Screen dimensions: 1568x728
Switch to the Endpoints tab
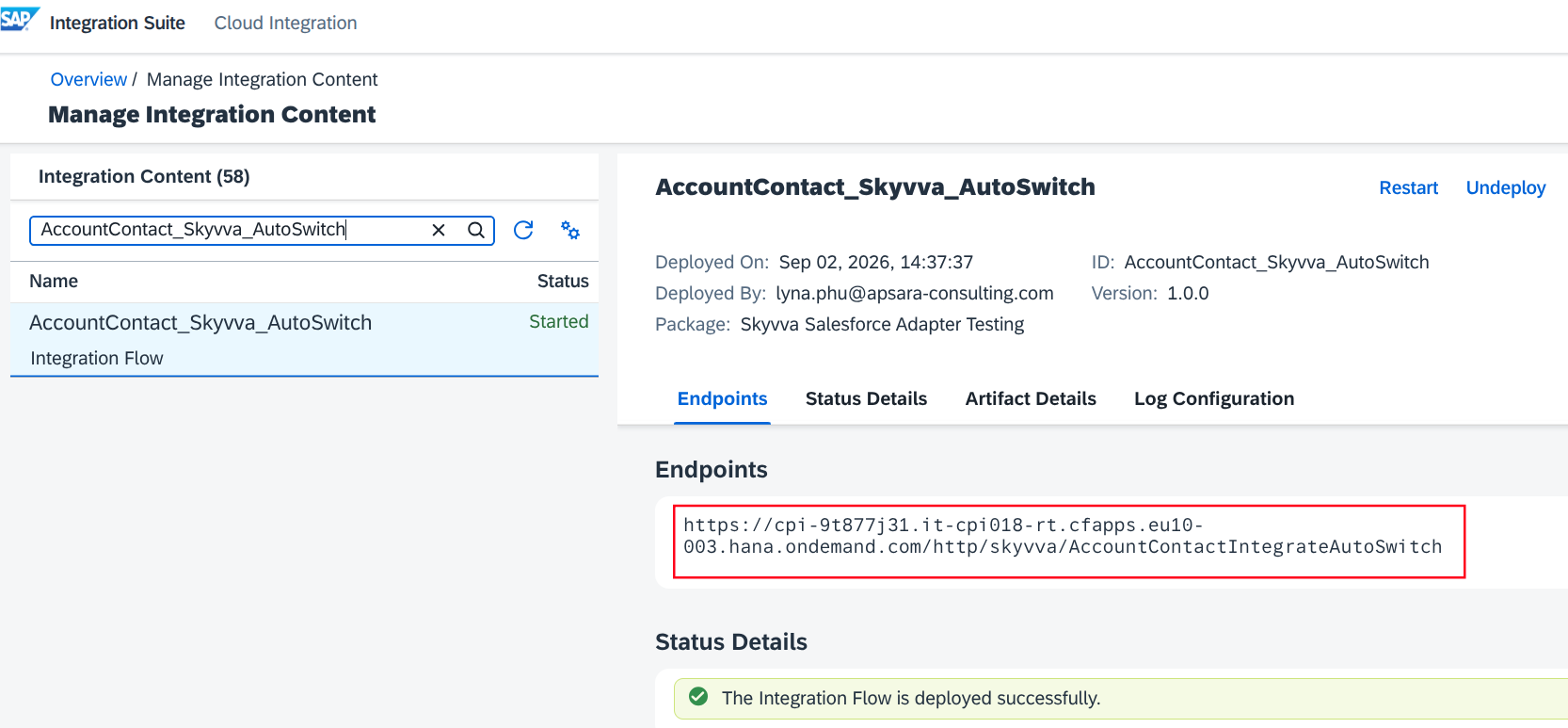tap(722, 398)
